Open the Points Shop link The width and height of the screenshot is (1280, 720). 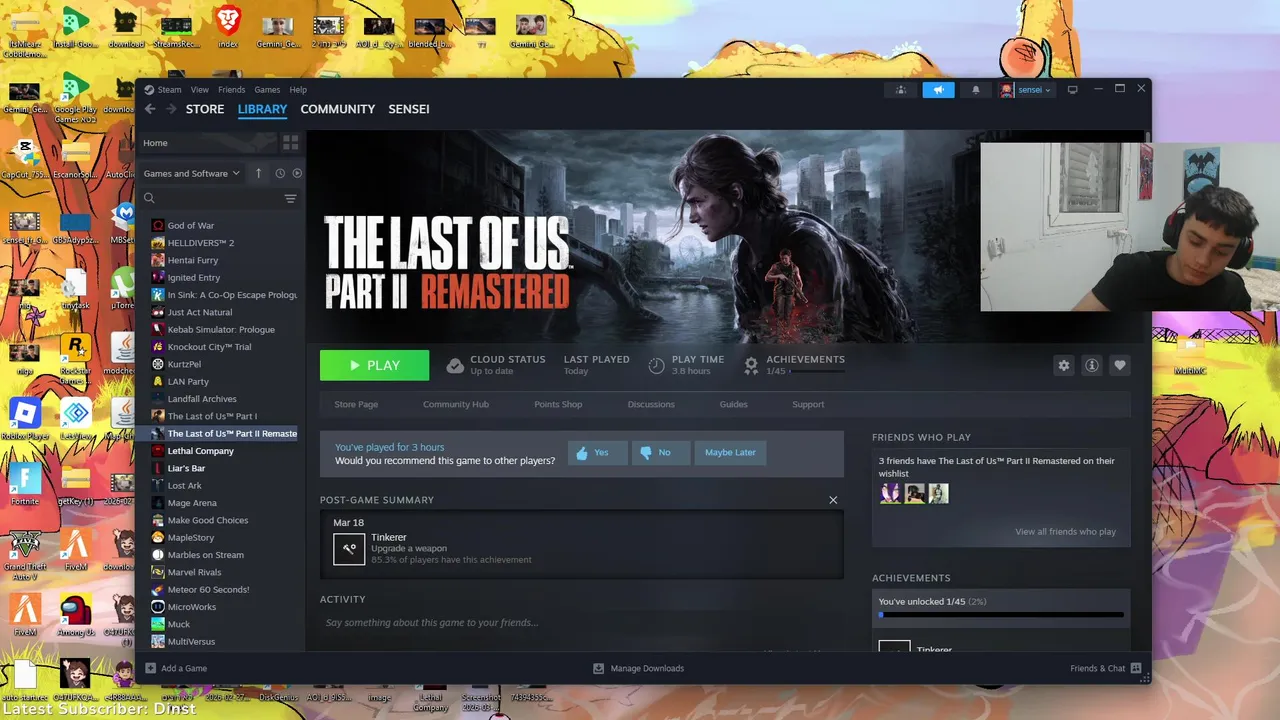tap(558, 405)
